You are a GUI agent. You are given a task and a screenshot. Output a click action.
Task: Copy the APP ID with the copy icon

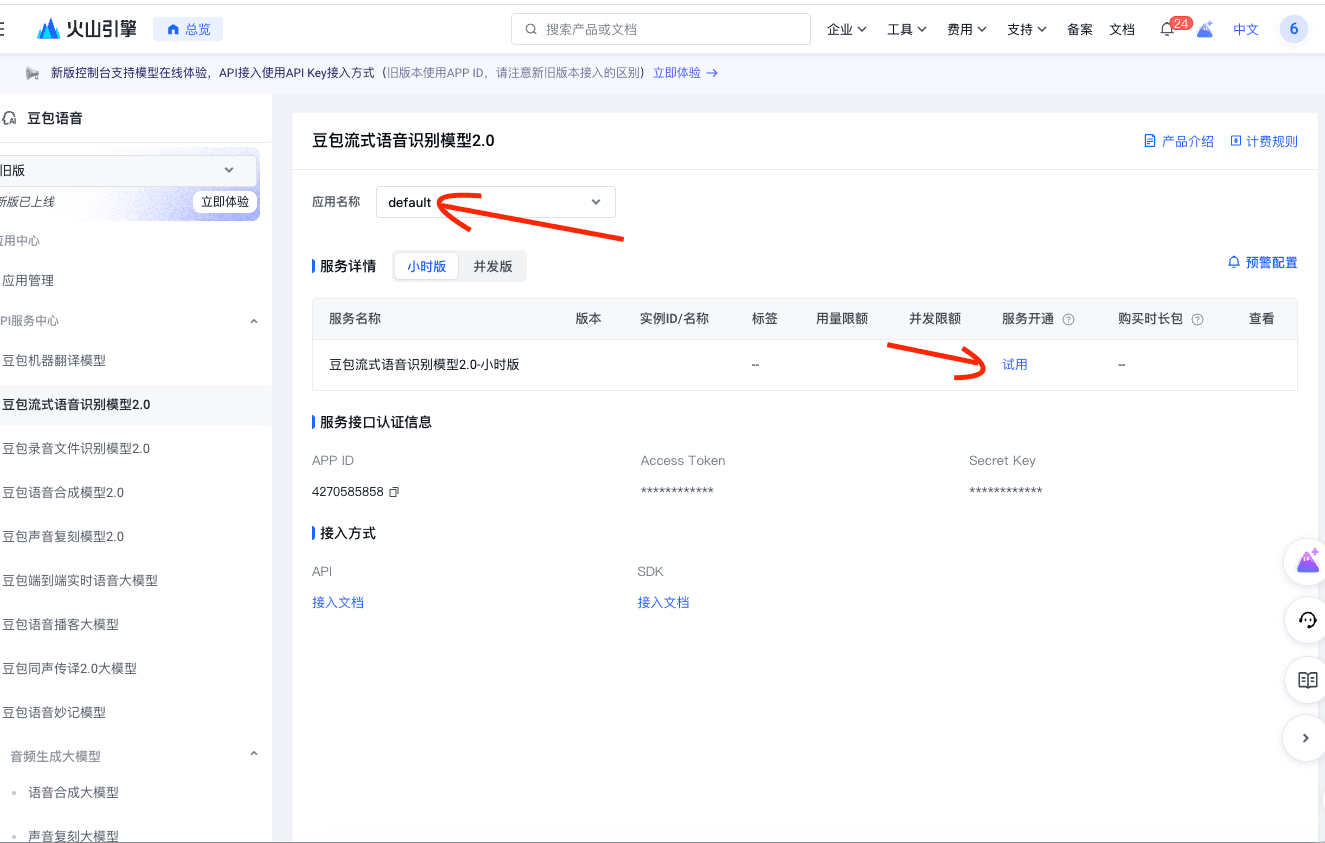click(394, 492)
